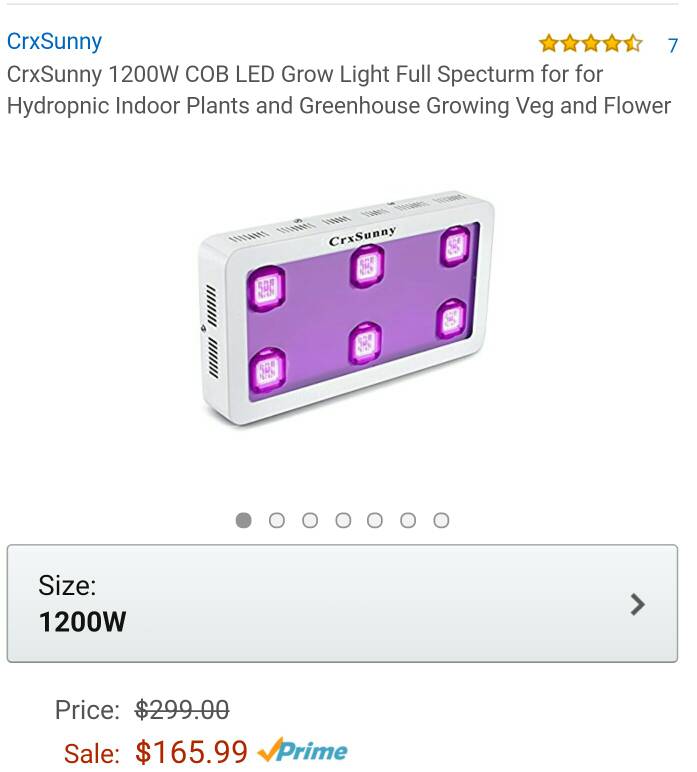
Task: Select the fourth image carousel dot
Action: pyautogui.click(x=343, y=520)
